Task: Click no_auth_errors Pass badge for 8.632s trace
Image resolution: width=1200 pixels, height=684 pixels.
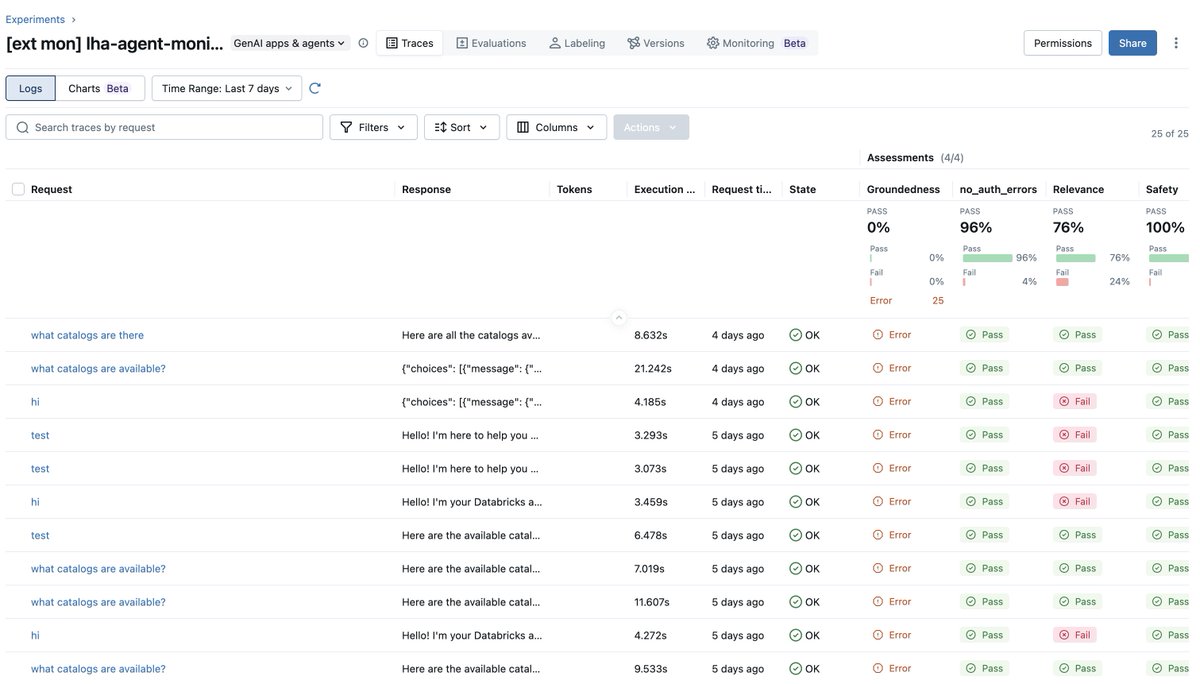Action: coord(984,335)
